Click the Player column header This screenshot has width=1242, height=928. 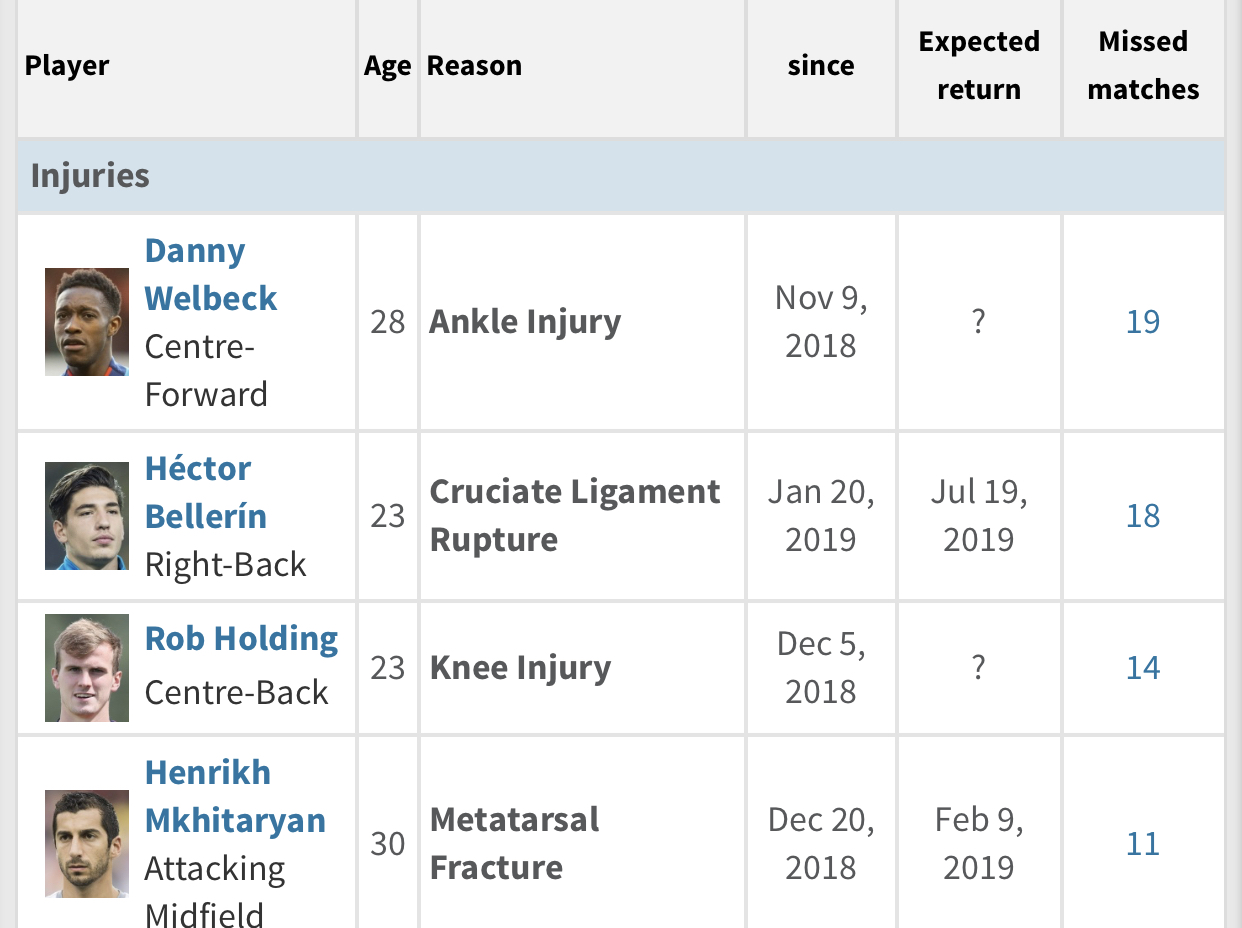click(x=67, y=66)
